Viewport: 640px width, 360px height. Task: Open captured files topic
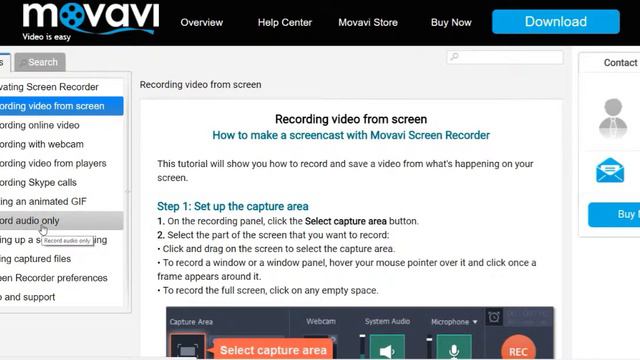click(x=61, y=259)
